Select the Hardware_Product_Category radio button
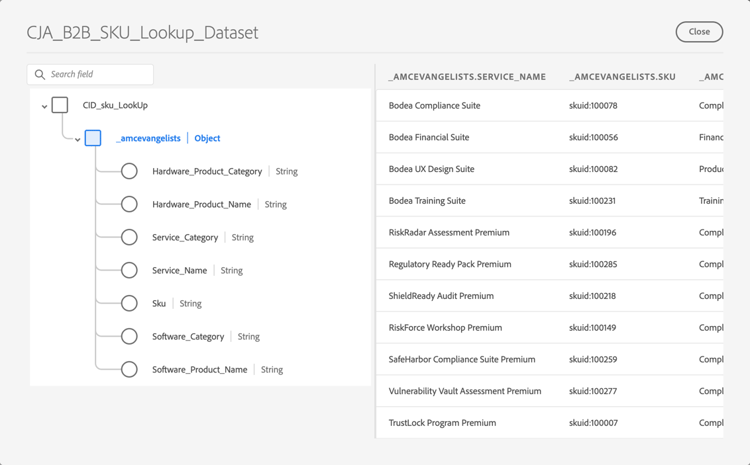 (129, 171)
